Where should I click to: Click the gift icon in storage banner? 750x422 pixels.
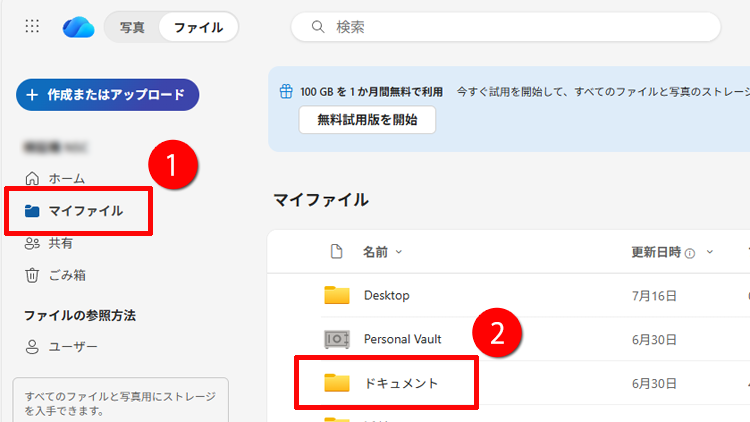[x=285, y=92]
